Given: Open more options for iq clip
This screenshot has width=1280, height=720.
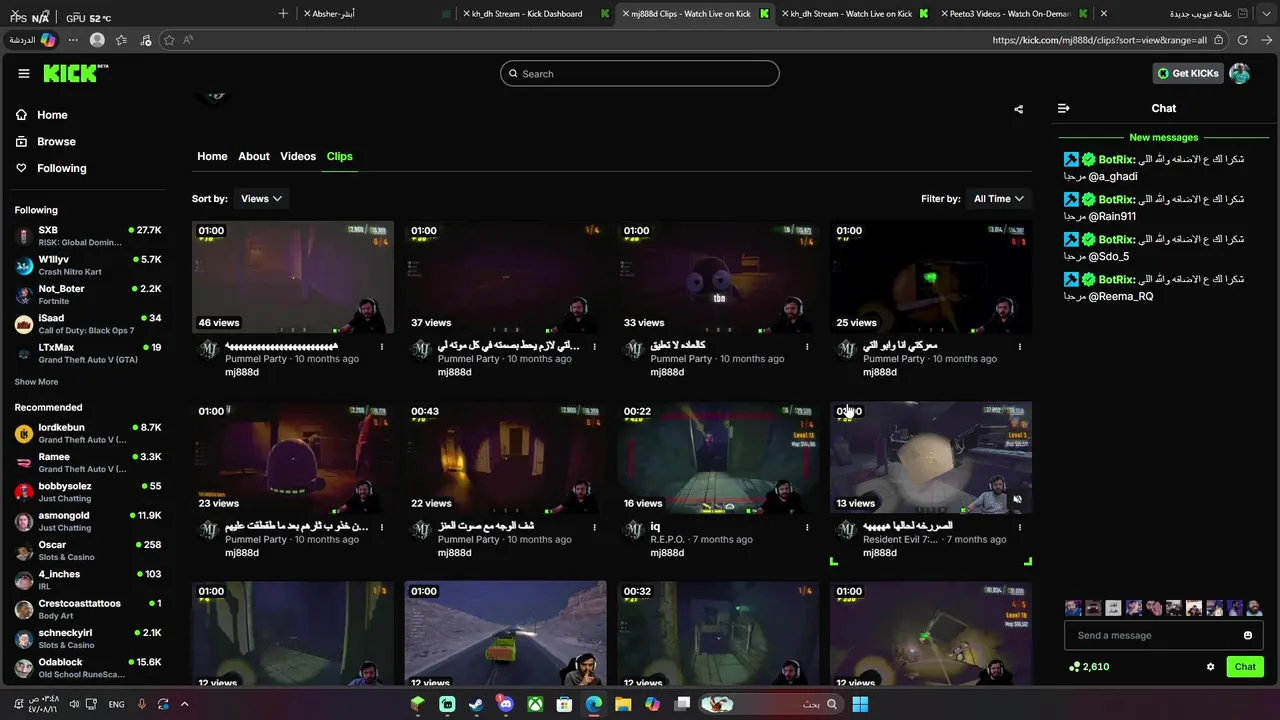Looking at the screenshot, I should (x=807, y=527).
